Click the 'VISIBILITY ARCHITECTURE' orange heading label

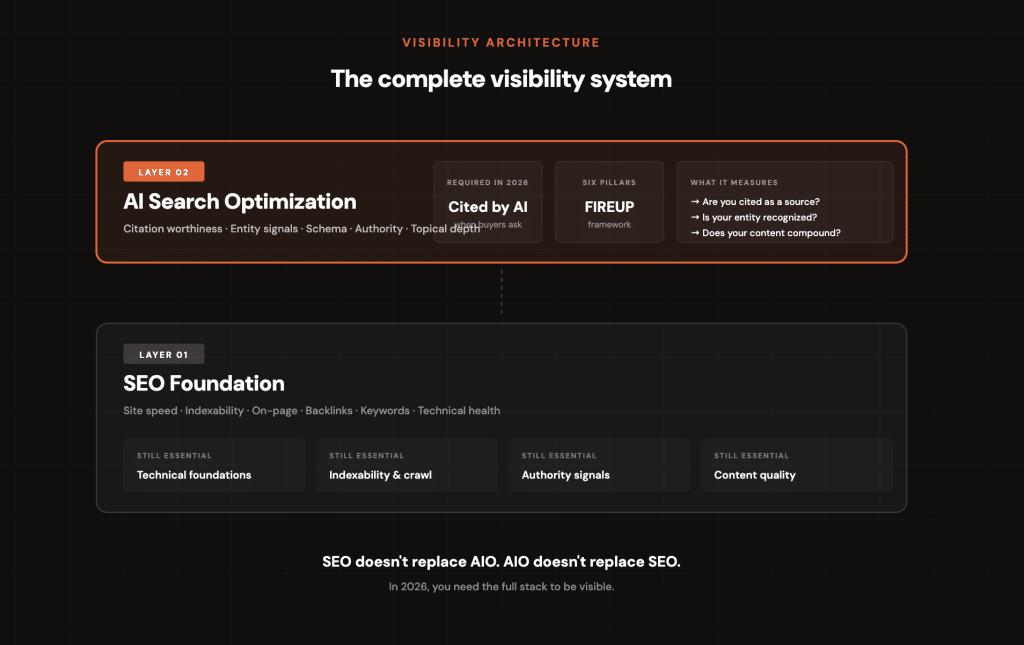pyautogui.click(x=501, y=42)
